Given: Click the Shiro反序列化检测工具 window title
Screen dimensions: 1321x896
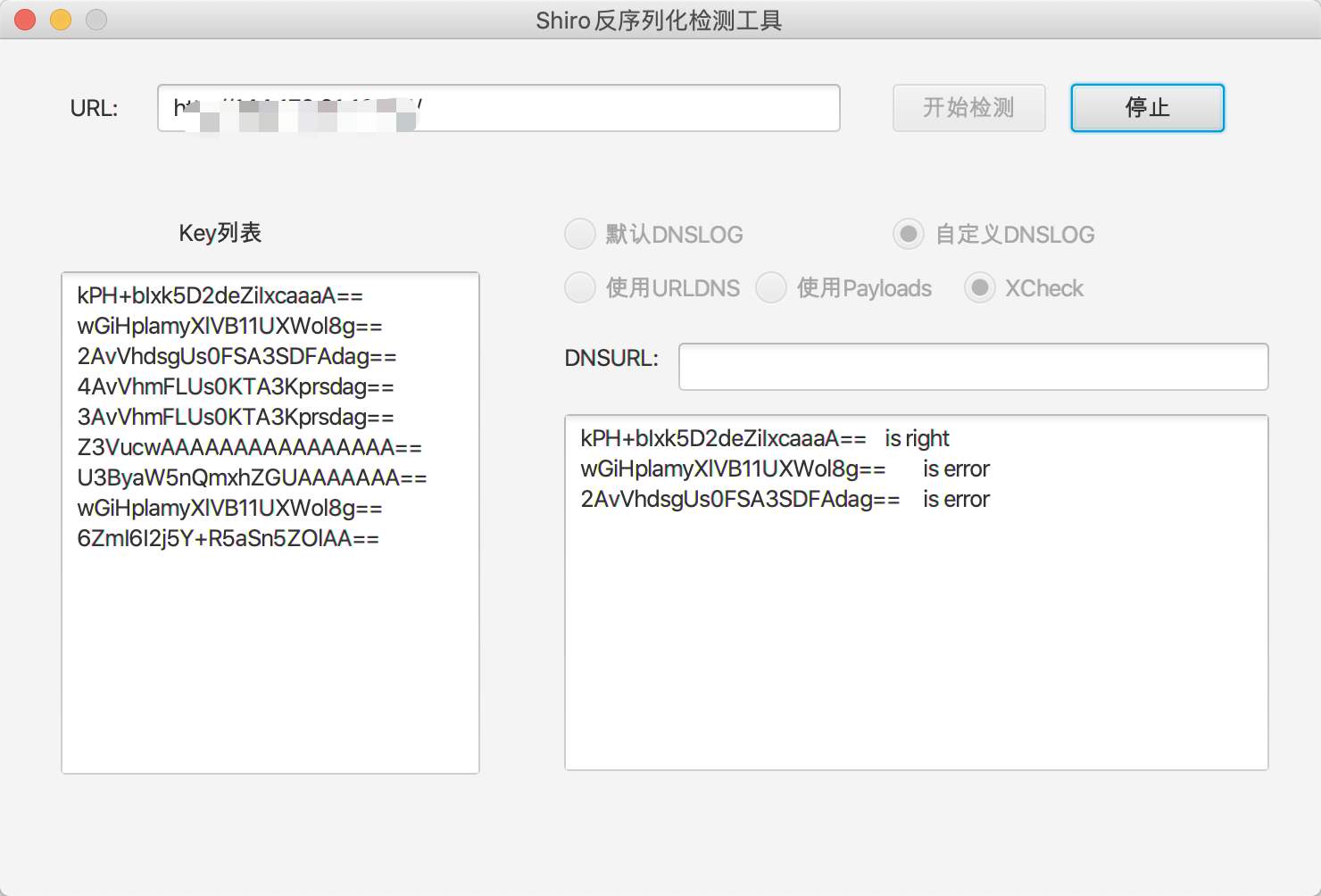Looking at the screenshot, I should click(659, 20).
